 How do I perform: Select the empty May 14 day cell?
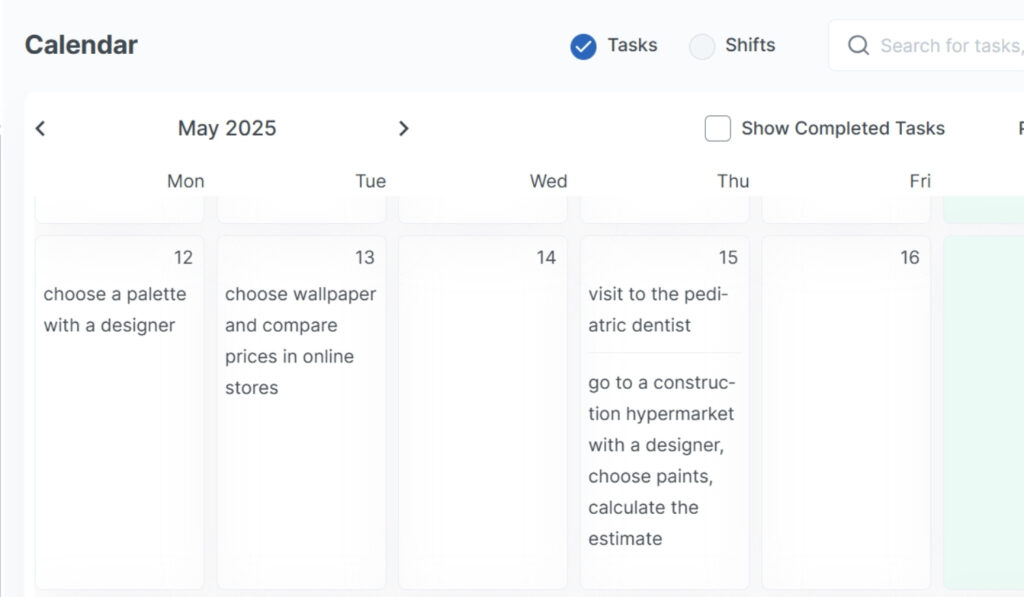(x=482, y=420)
